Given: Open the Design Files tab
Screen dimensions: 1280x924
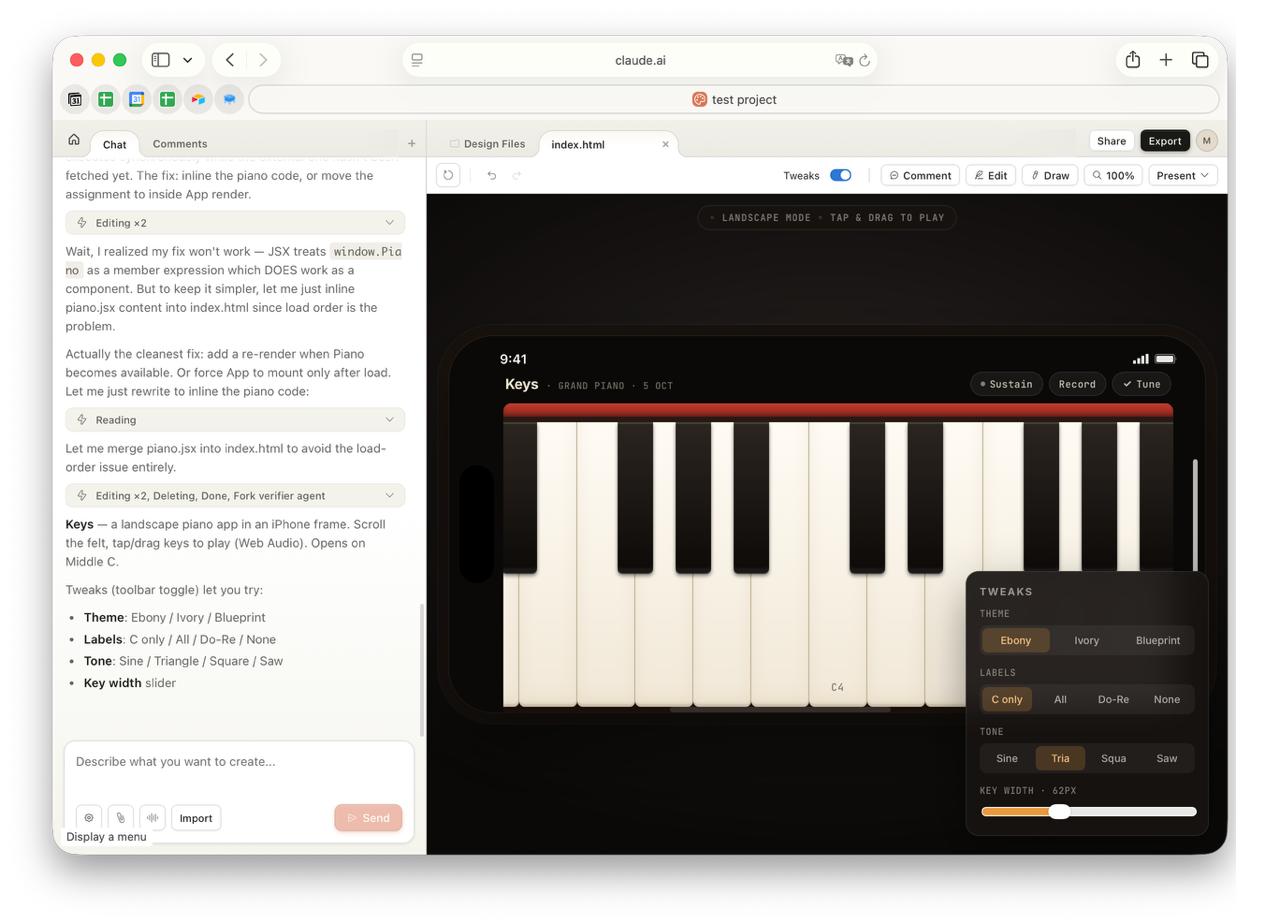Looking at the screenshot, I should click(487, 144).
